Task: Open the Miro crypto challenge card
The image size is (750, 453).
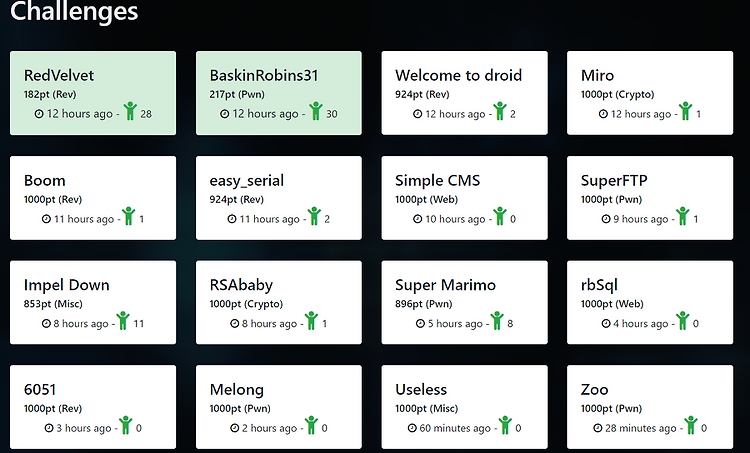Action: coord(650,93)
